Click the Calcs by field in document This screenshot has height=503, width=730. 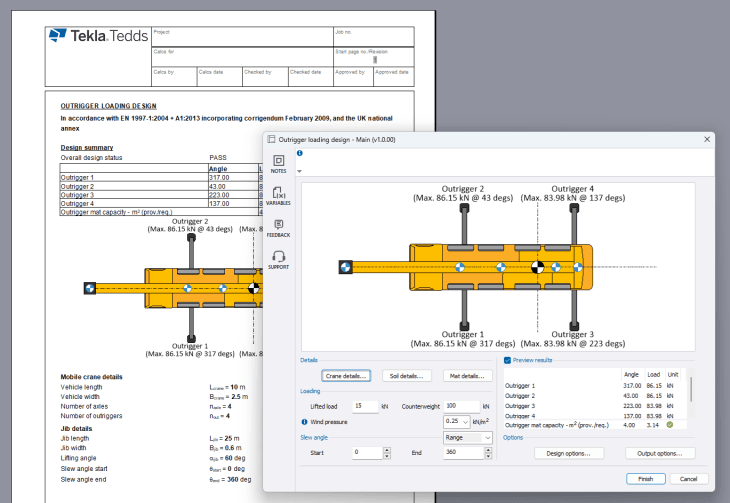[174, 77]
